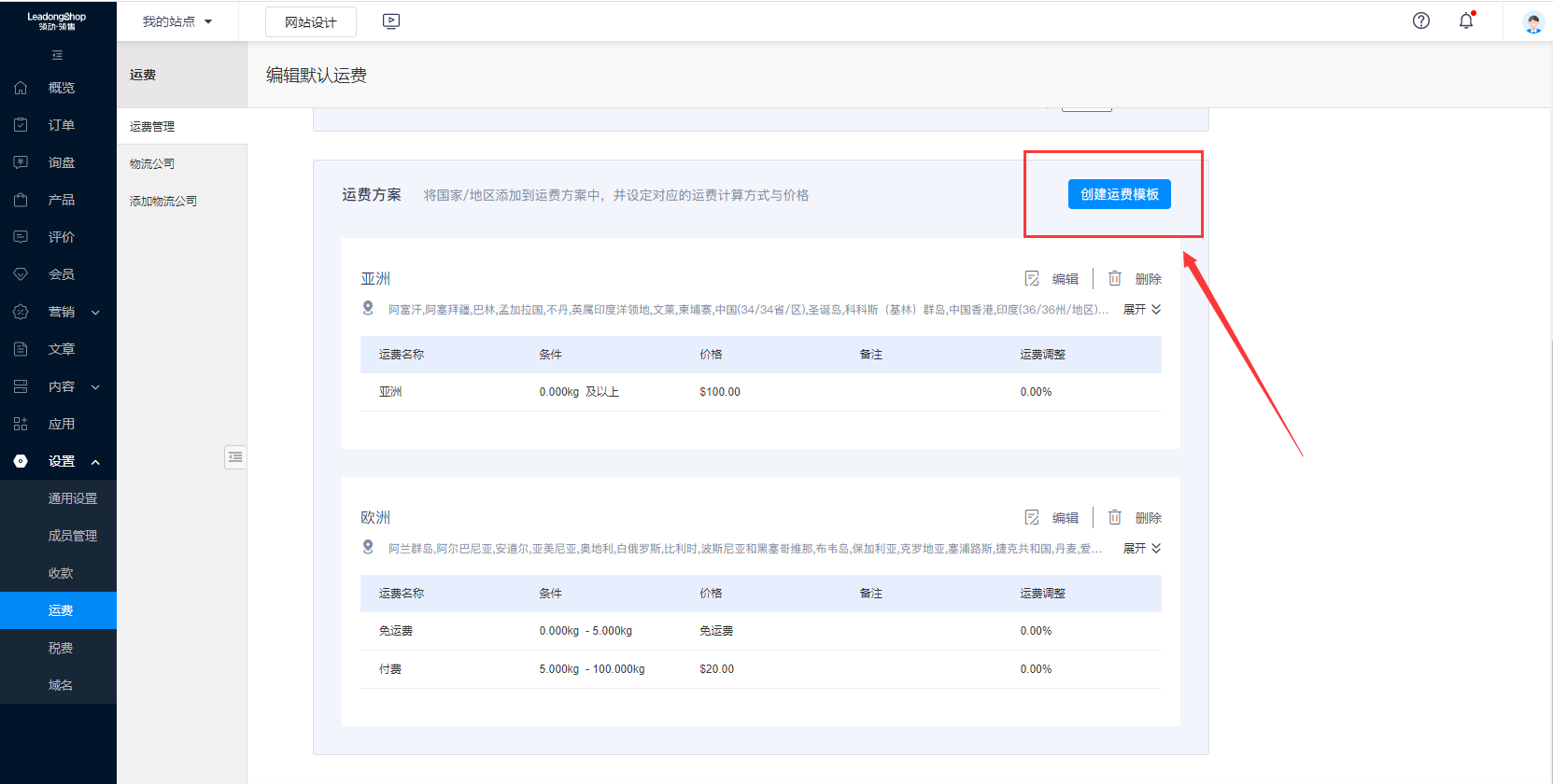1553x784 pixels.
Task: Click the edit icon for 欧洲
Action: click(x=1032, y=518)
